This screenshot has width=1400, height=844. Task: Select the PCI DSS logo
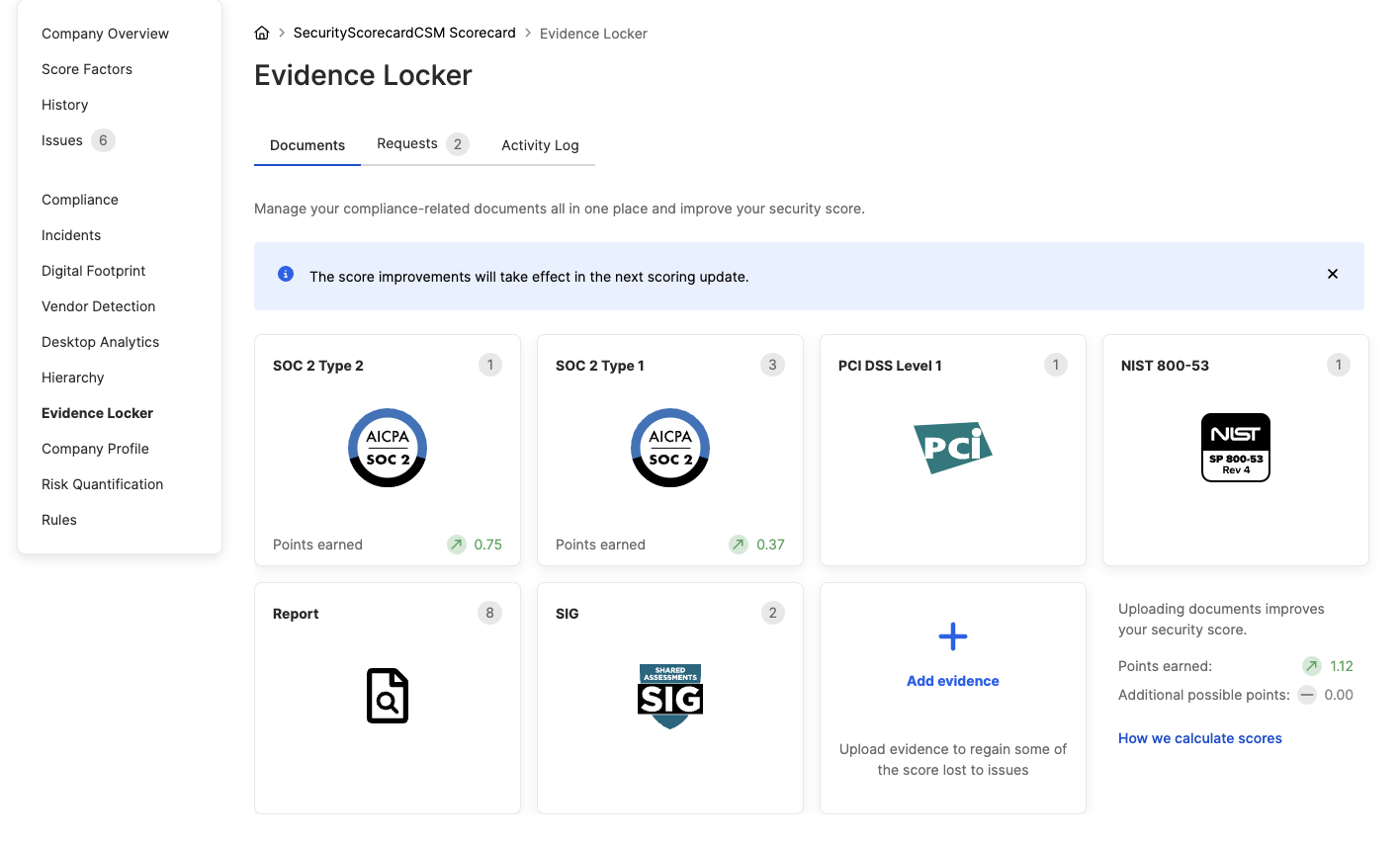click(x=952, y=448)
